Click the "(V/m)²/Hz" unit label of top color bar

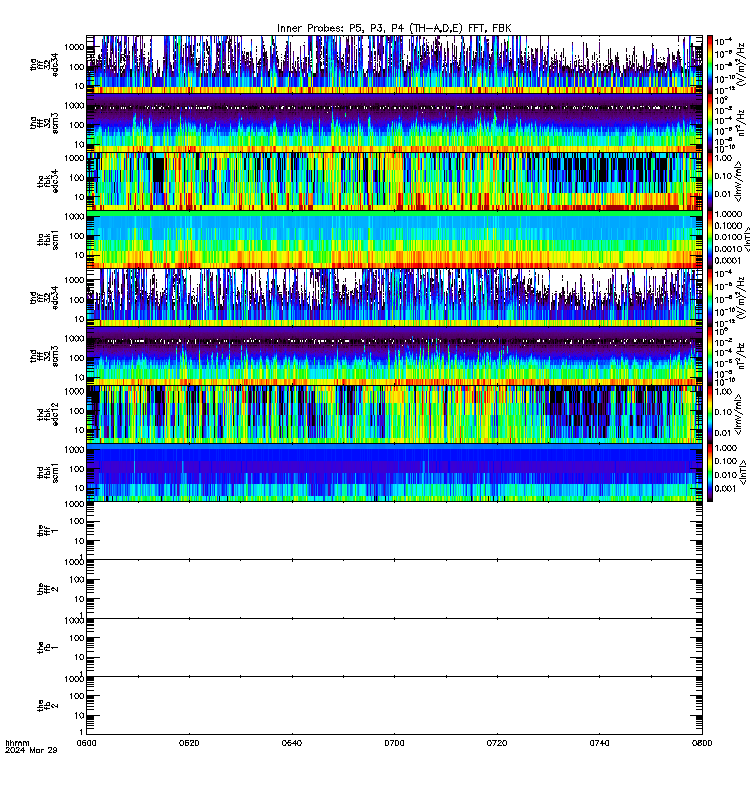[740, 64]
